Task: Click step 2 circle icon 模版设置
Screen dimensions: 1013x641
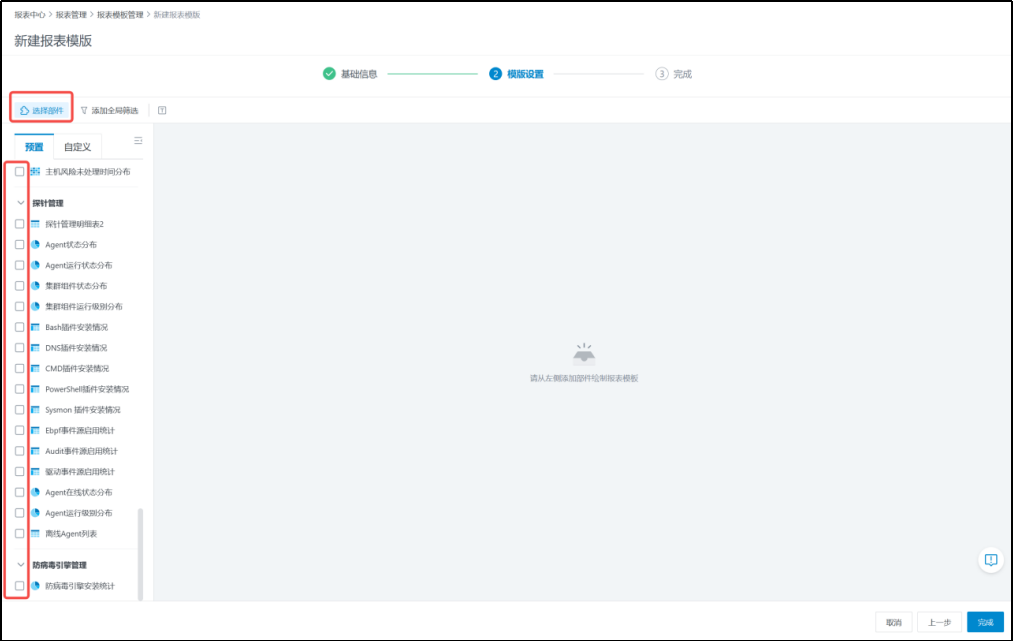Action: tap(495, 74)
